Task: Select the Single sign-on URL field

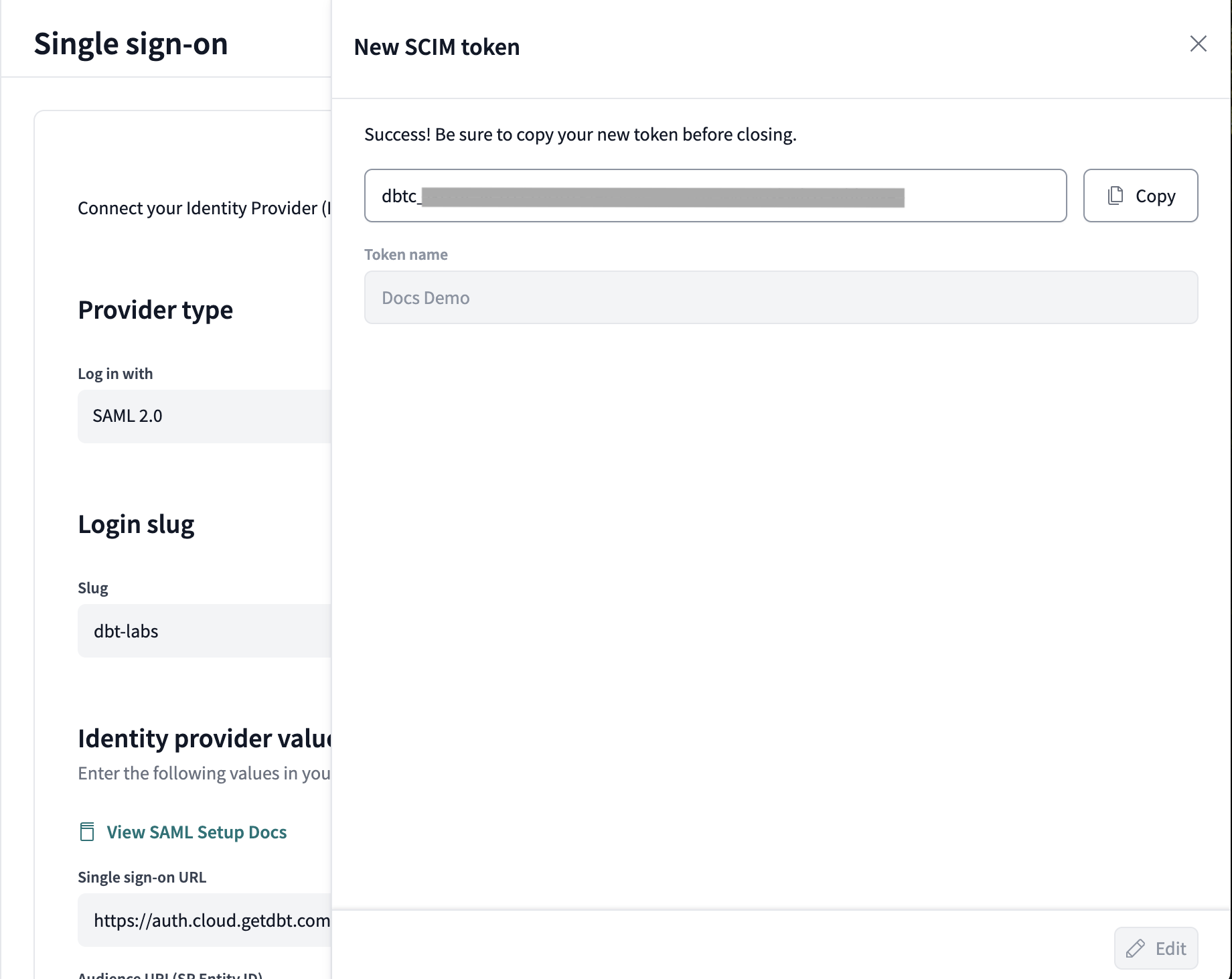Action: [x=204, y=920]
